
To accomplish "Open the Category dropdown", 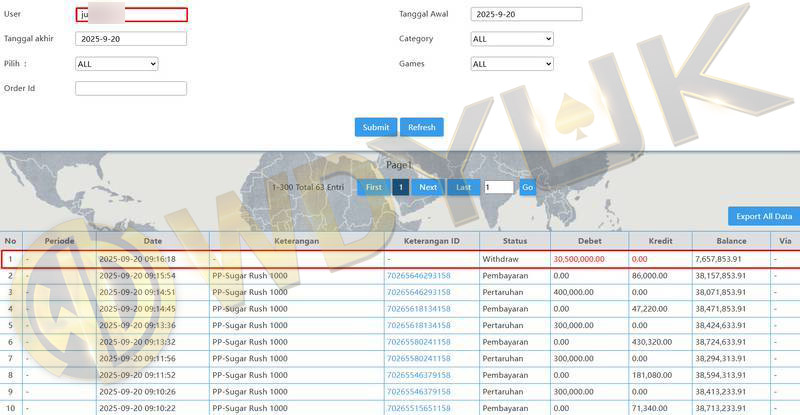I will coord(511,39).
